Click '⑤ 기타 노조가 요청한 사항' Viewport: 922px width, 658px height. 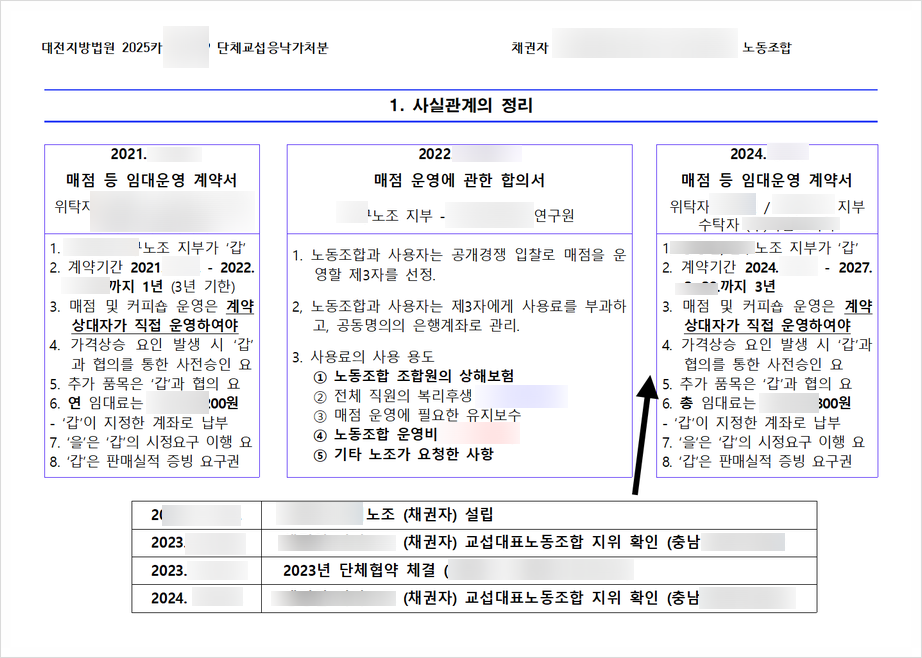point(403,455)
